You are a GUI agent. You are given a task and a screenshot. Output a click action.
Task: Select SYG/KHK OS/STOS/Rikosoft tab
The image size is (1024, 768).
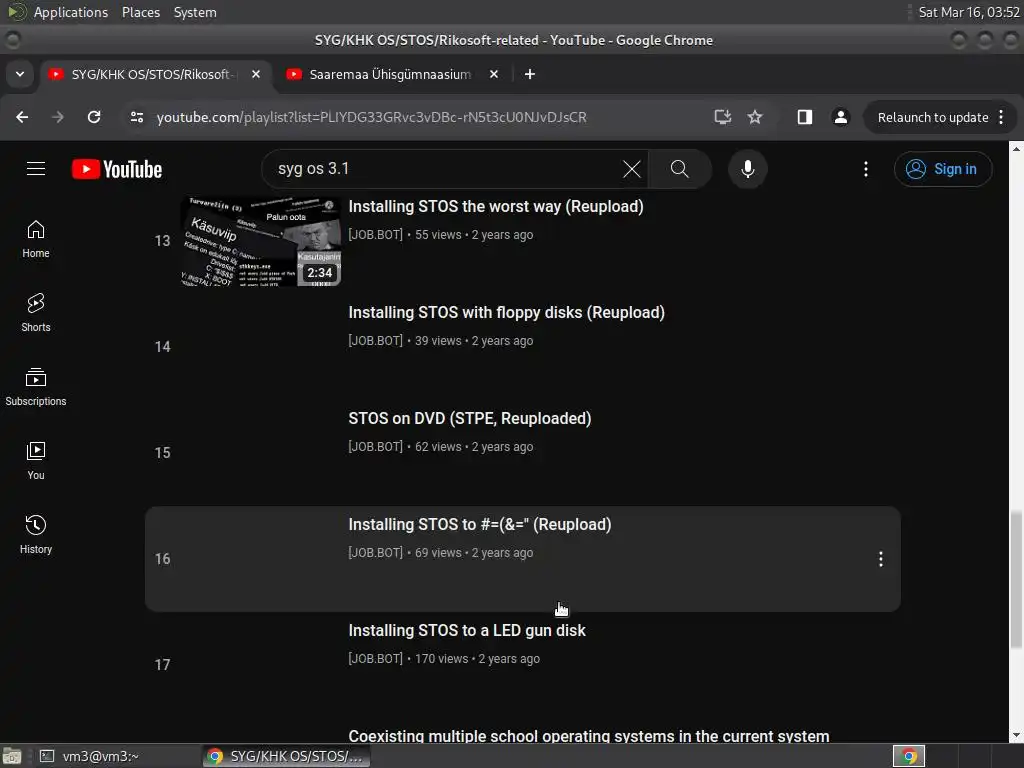point(152,74)
